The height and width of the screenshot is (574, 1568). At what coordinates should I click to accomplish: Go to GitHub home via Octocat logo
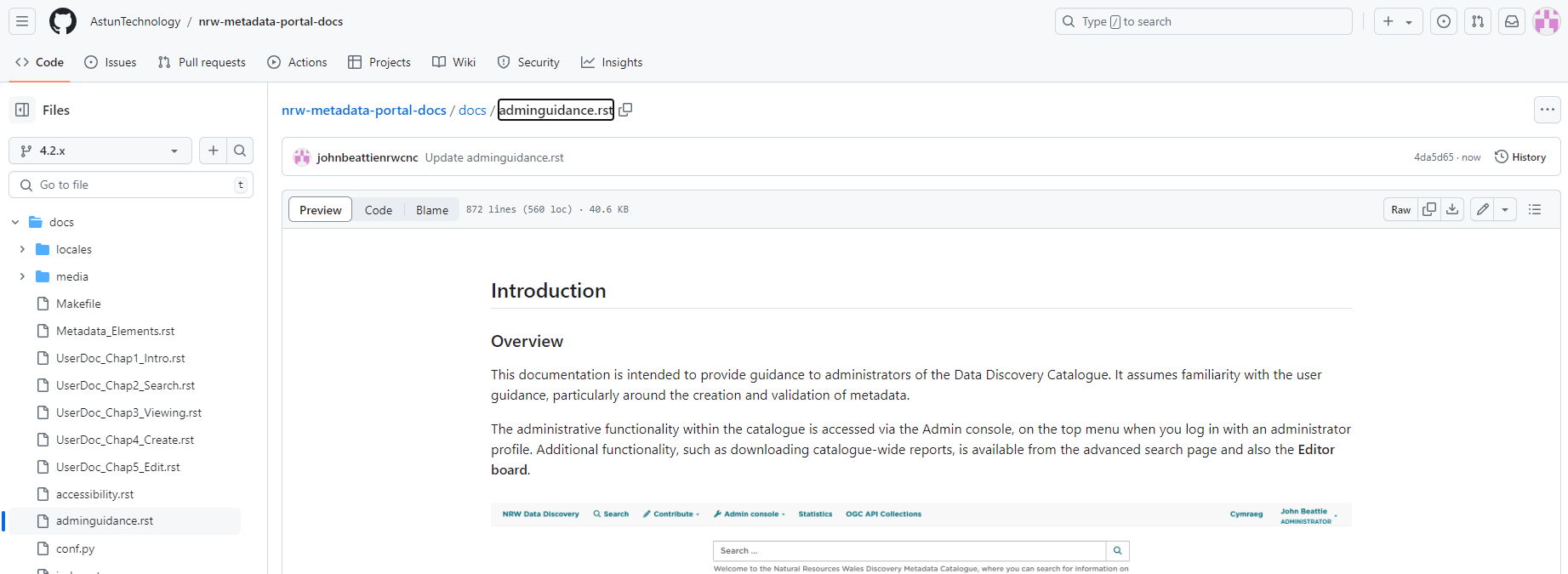[x=63, y=21]
